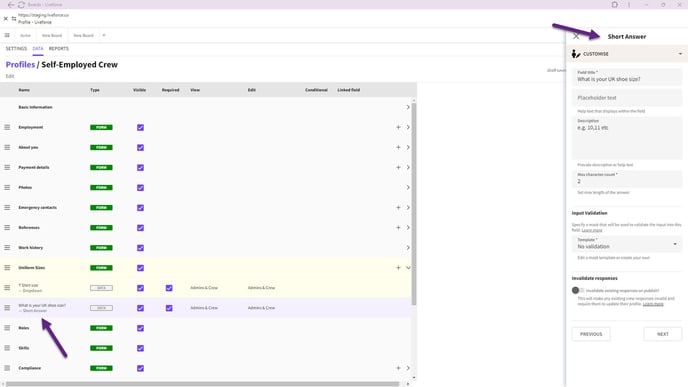Grab drag handle of Roles row
688x387 pixels.
[x=7, y=328]
